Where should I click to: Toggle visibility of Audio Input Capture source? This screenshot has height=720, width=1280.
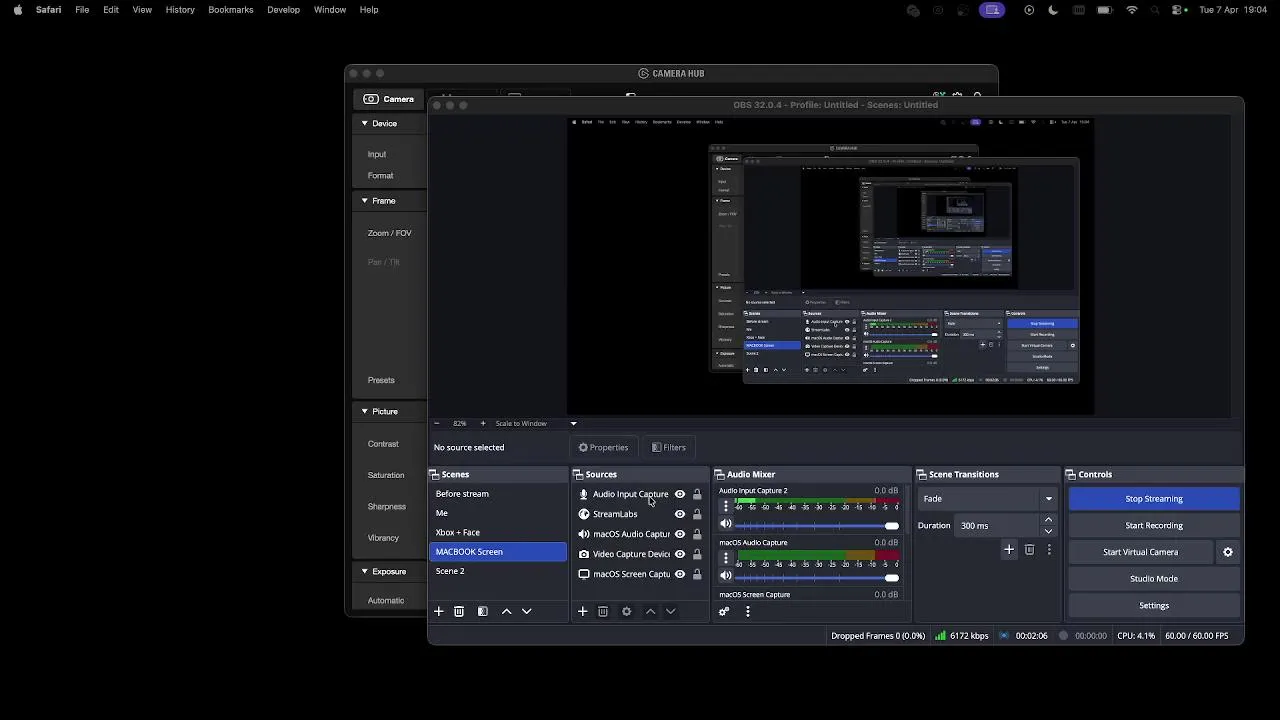tap(680, 494)
